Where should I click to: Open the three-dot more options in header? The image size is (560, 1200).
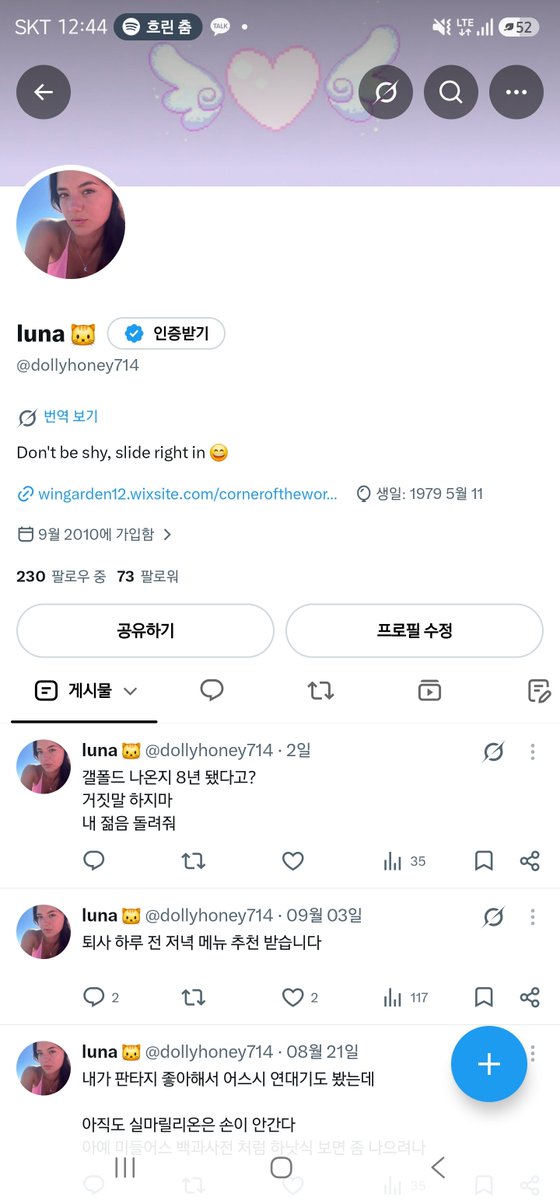516,92
